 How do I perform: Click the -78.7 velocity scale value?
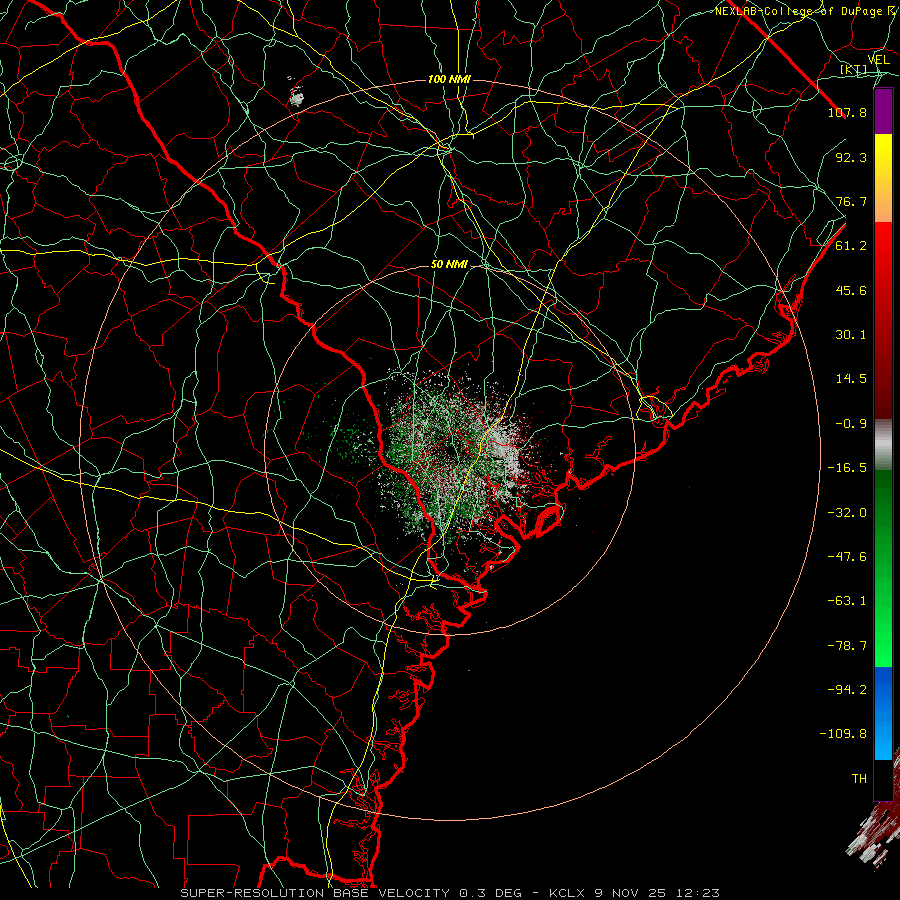coord(847,646)
